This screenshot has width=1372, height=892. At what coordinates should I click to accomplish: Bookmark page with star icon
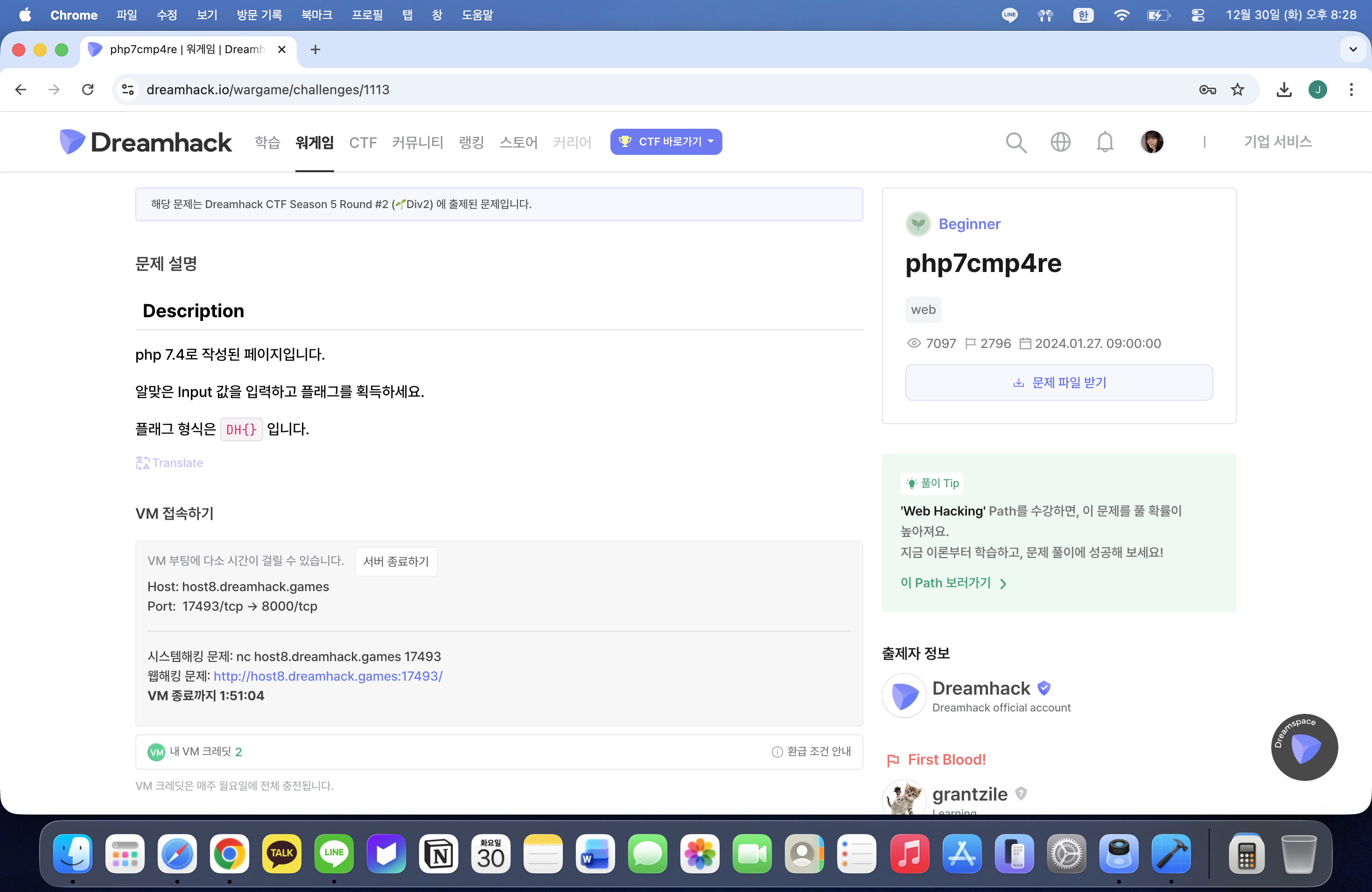1238,89
